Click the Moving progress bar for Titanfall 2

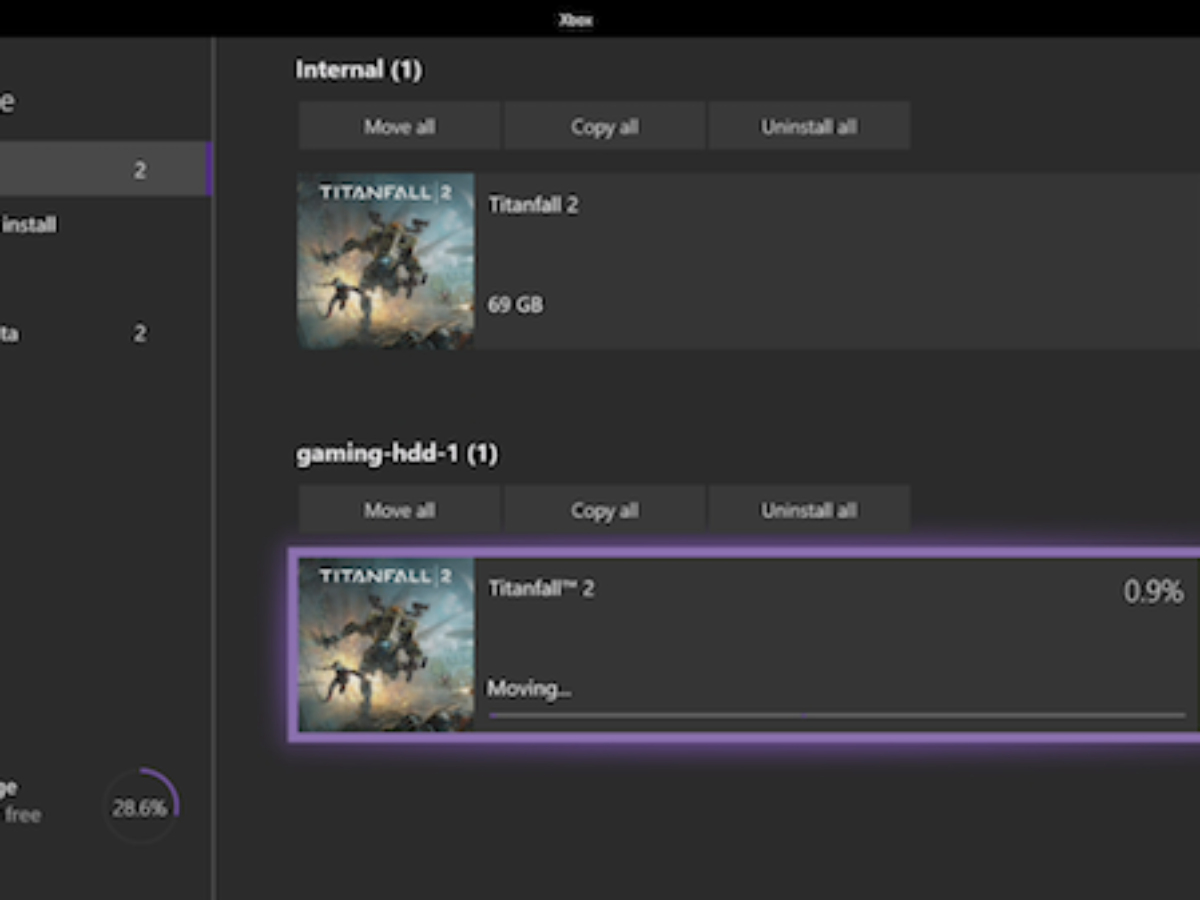pyautogui.click(x=837, y=715)
